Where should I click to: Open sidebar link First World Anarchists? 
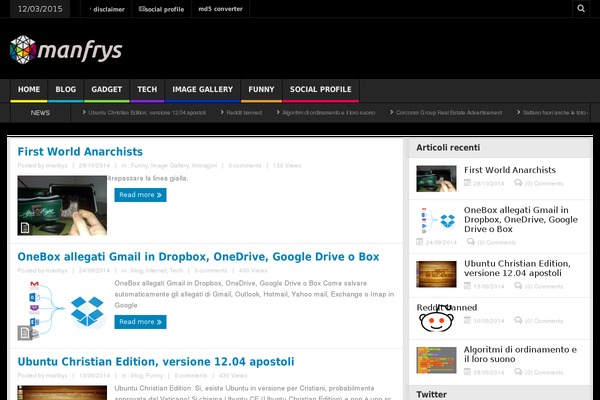(x=510, y=170)
